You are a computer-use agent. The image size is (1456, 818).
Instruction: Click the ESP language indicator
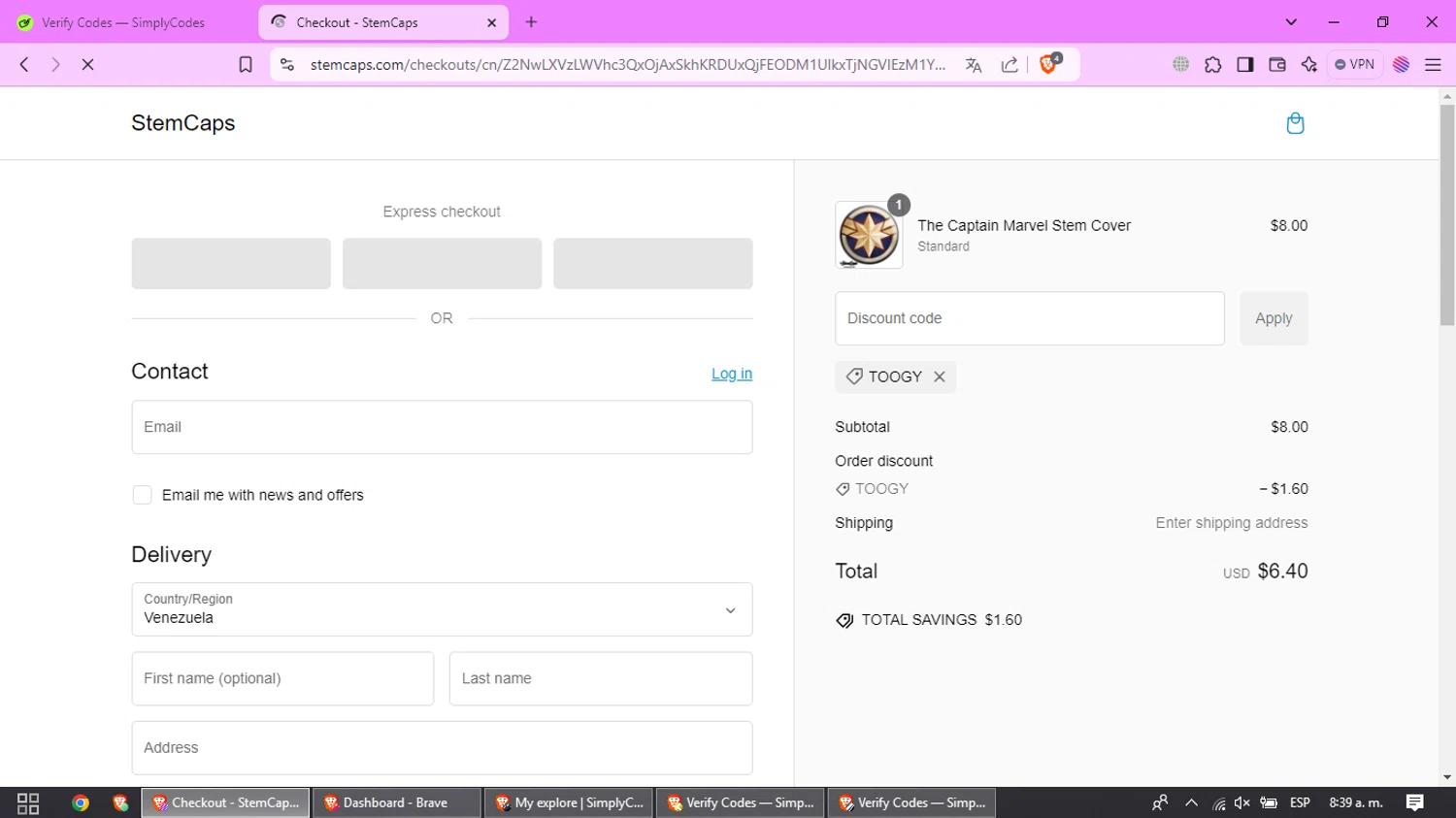(1300, 802)
